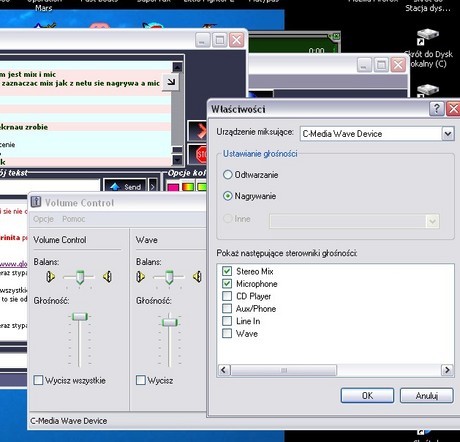Screen dimensions: 460x442
Task: Click the Anuluj button
Action: tap(427, 396)
